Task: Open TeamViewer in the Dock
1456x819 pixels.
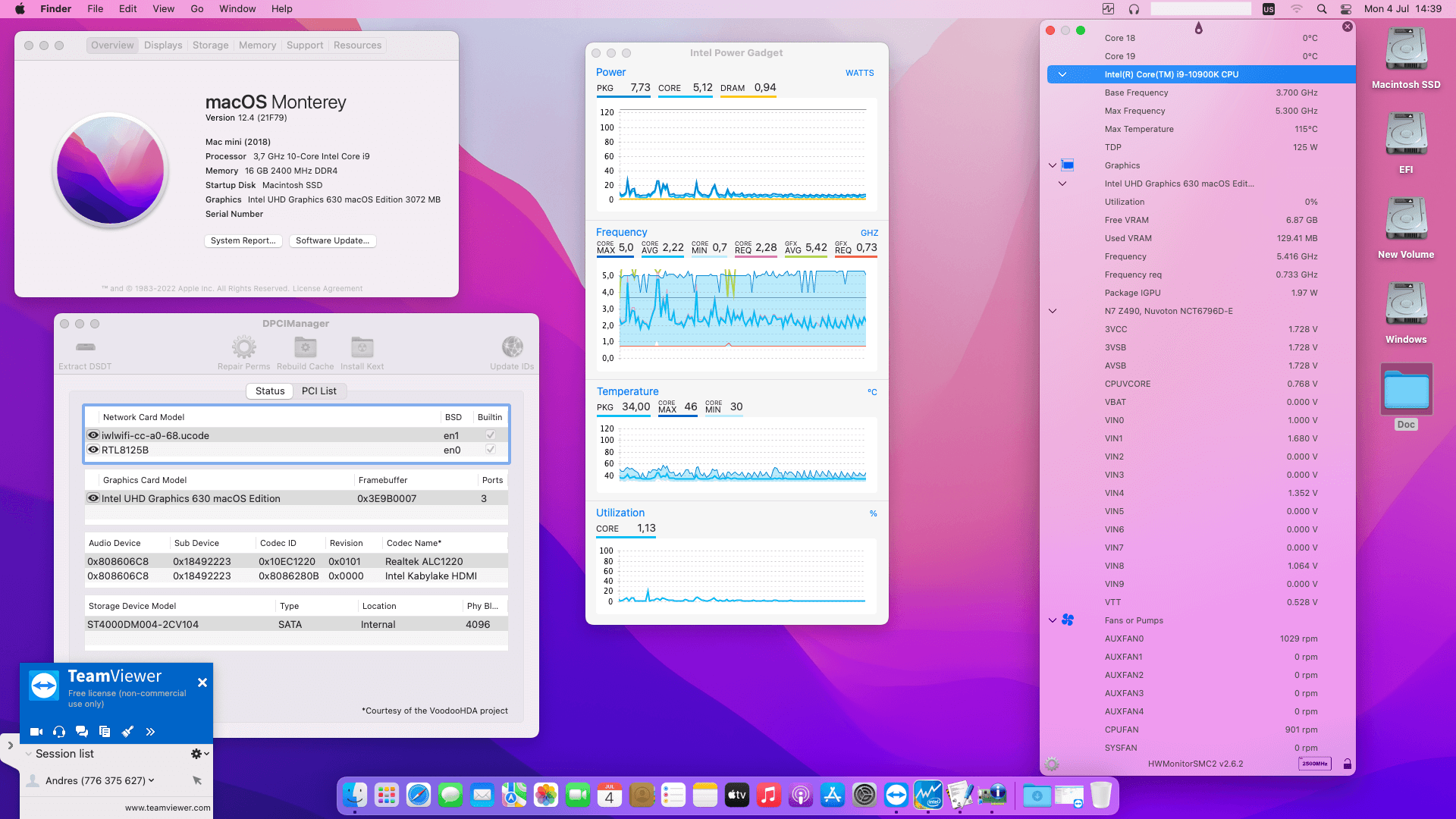Action: click(896, 795)
